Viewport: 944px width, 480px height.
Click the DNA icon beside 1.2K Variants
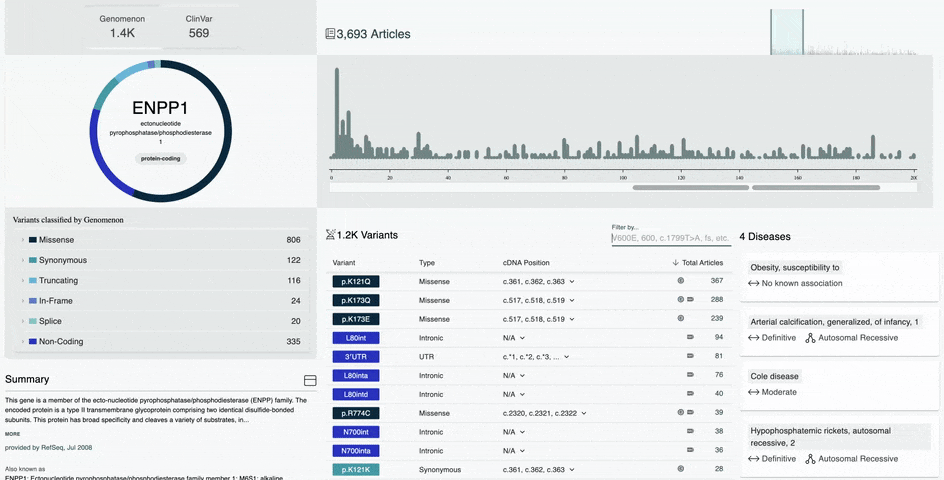[x=330, y=234]
